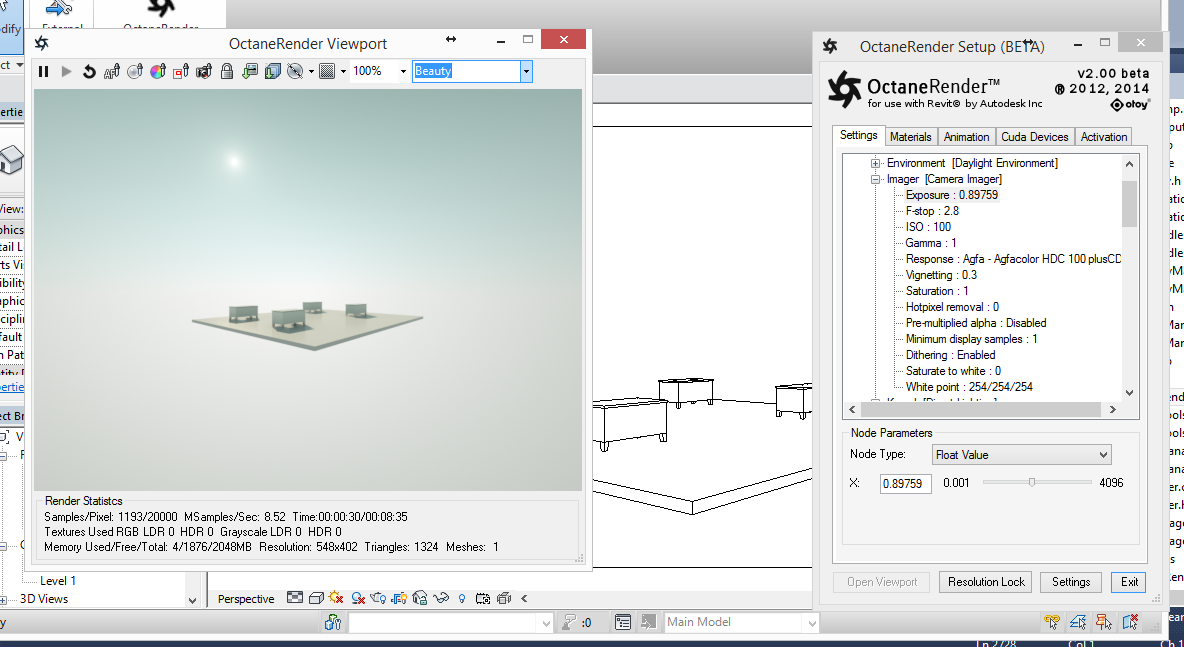
Task: Click the Resolution Lock button
Action: (x=986, y=582)
